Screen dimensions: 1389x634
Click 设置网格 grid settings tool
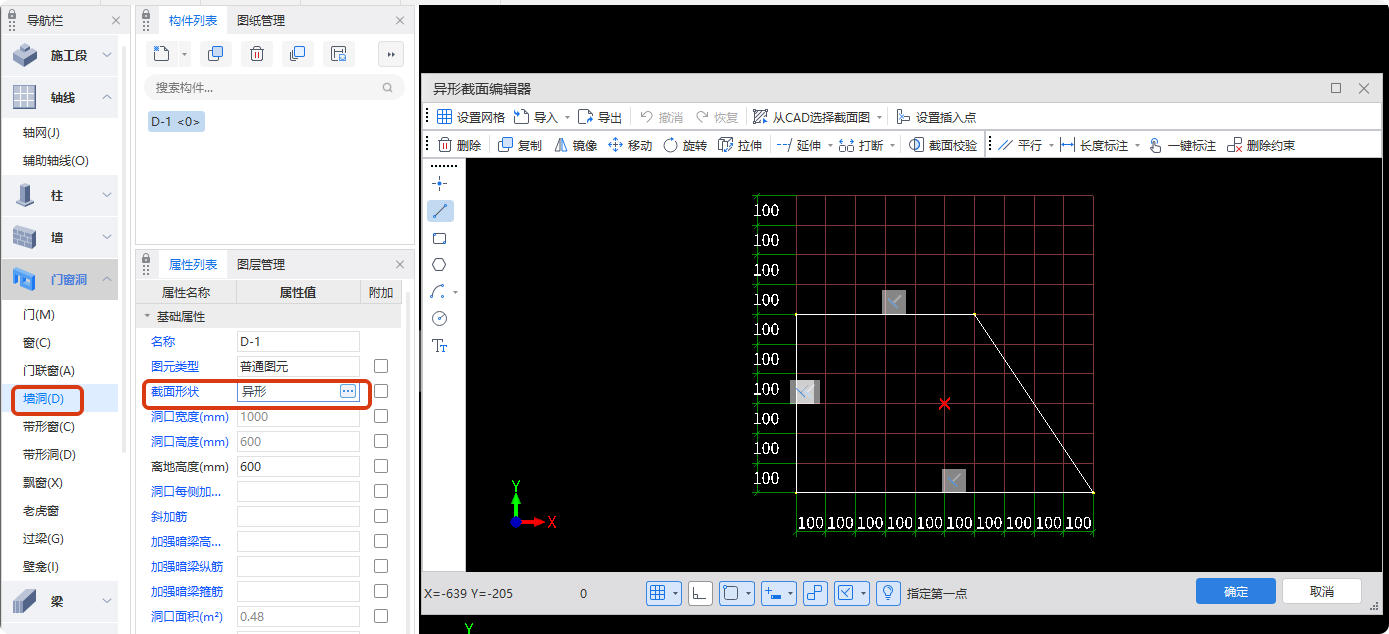(x=470, y=117)
